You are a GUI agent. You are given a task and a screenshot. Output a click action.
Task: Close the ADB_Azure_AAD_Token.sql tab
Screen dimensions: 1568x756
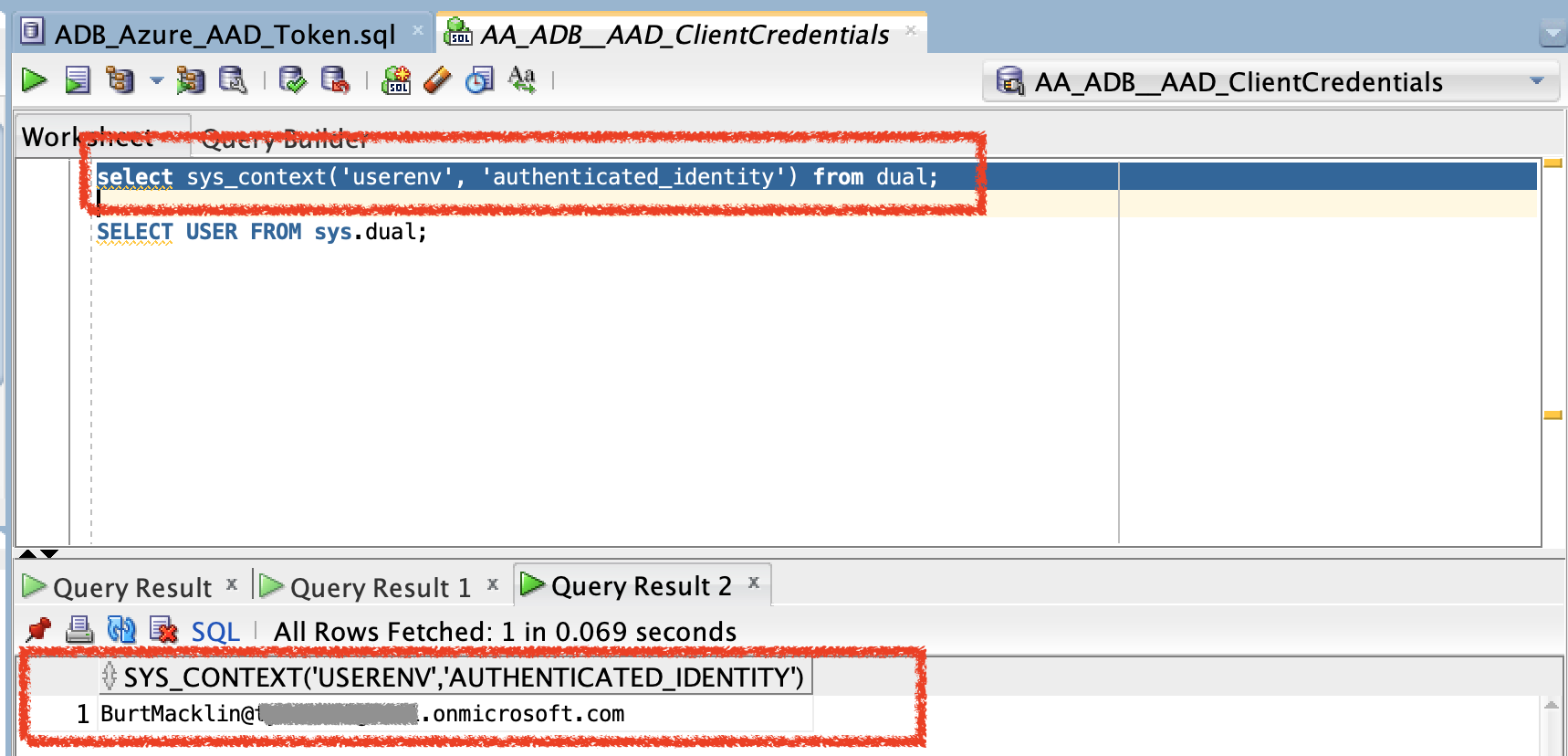click(418, 30)
